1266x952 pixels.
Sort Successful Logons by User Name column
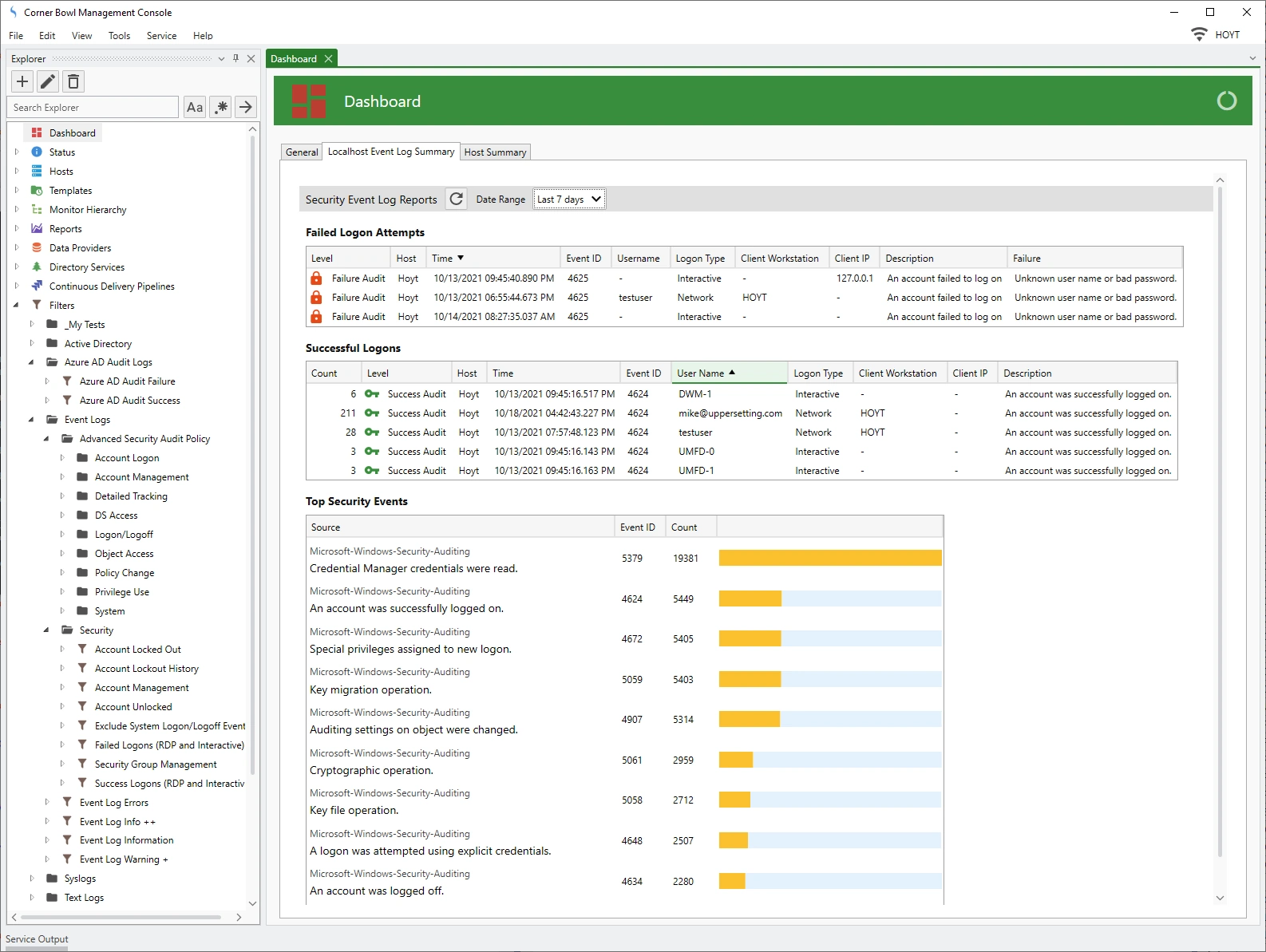pyautogui.click(x=729, y=373)
